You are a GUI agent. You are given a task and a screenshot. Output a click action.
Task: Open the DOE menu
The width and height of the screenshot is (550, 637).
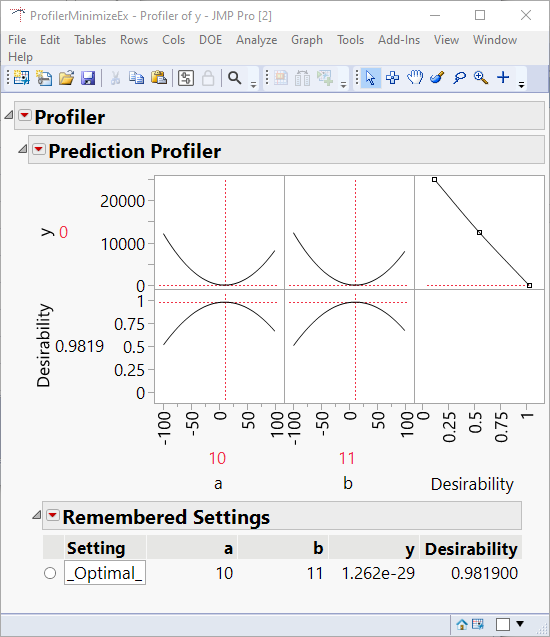pyautogui.click(x=210, y=40)
